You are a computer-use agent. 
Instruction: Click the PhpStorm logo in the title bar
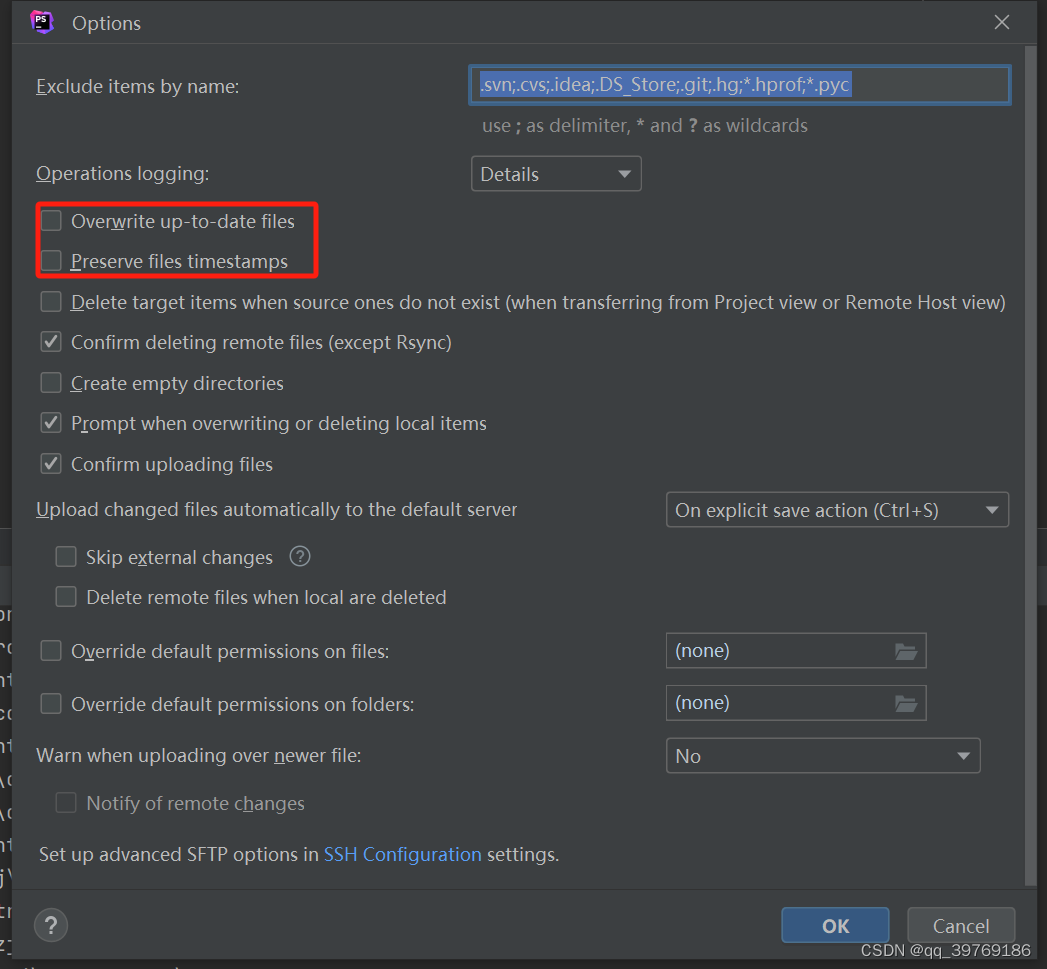pyautogui.click(x=41, y=21)
